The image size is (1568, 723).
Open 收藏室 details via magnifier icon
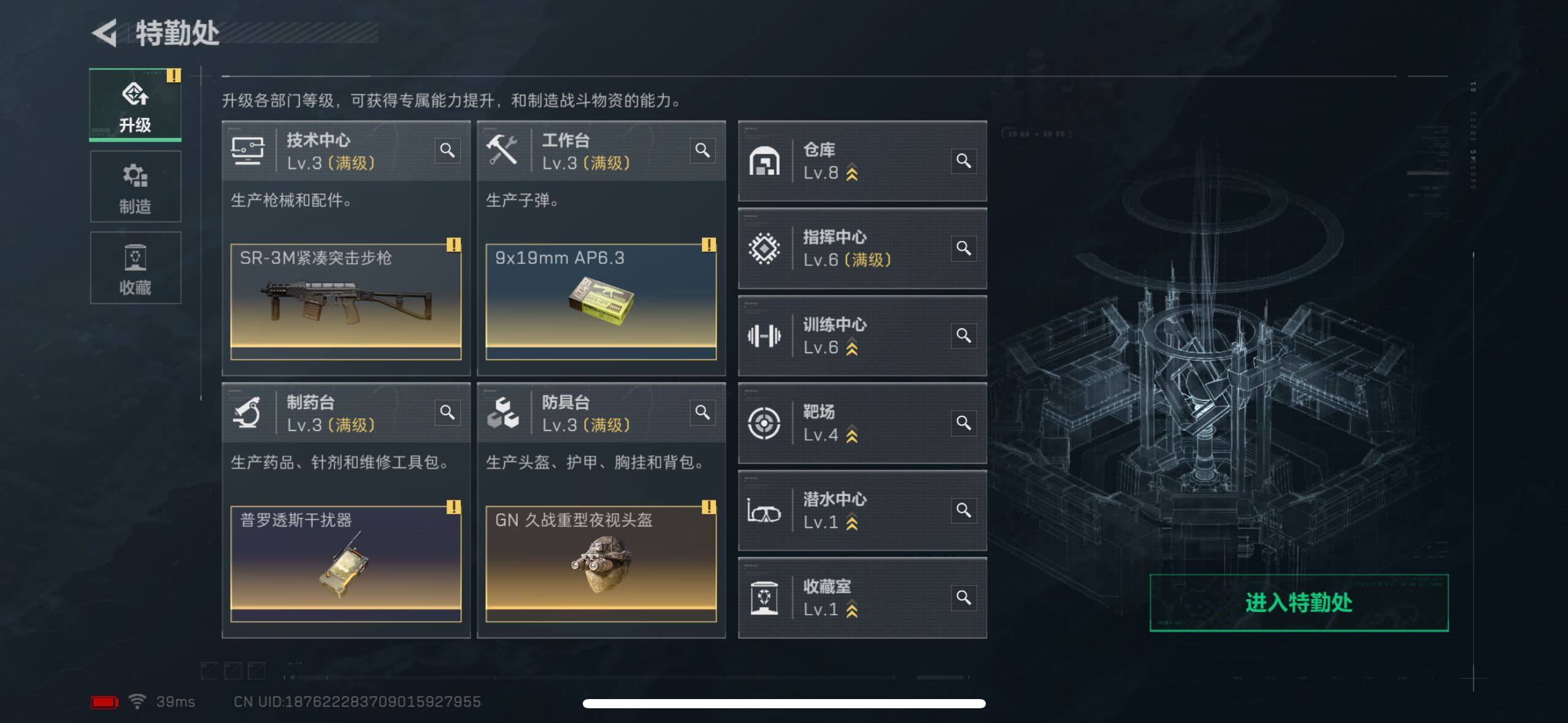coord(963,598)
